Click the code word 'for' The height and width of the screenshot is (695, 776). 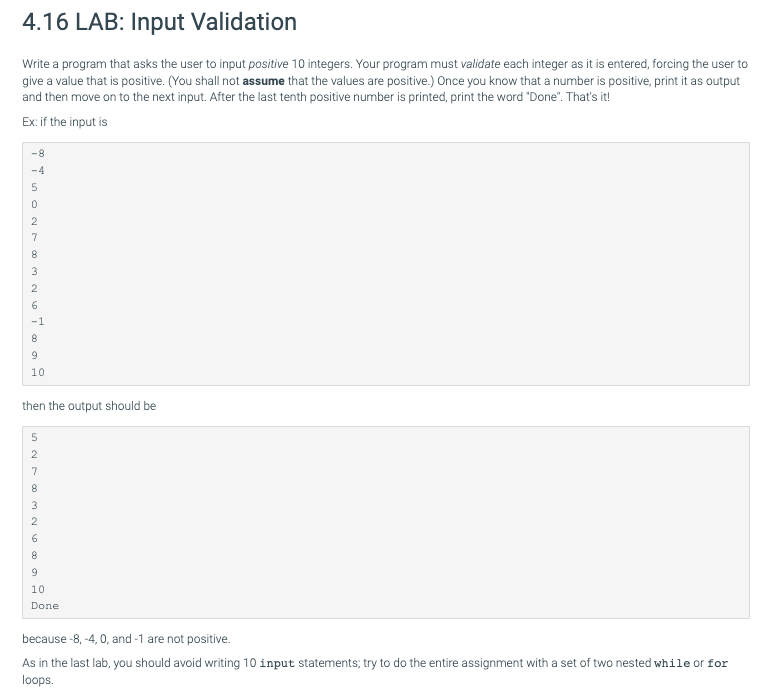tap(718, 663)
